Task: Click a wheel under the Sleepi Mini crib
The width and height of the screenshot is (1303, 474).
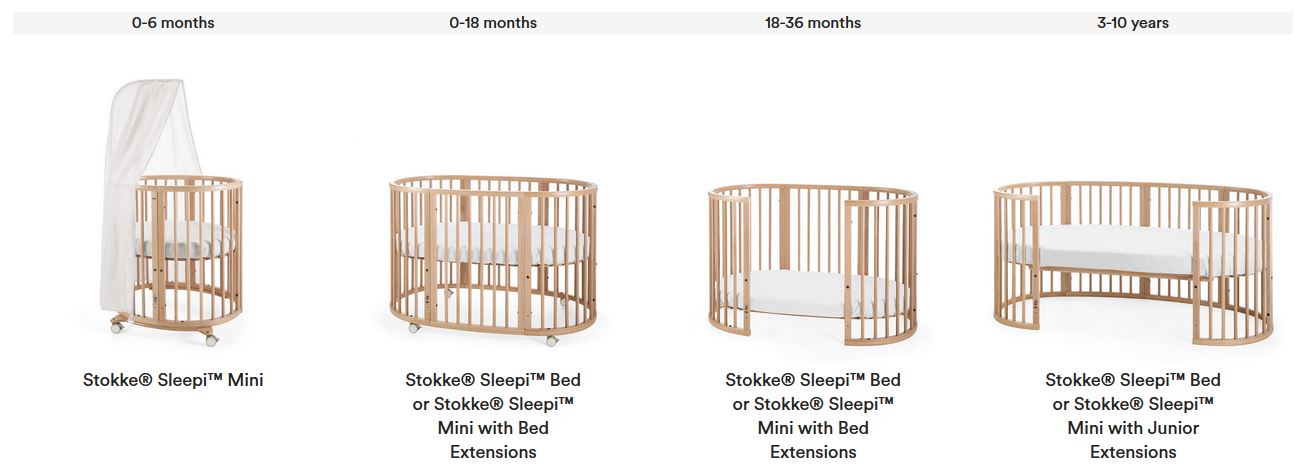Action: tap(211, 340)
